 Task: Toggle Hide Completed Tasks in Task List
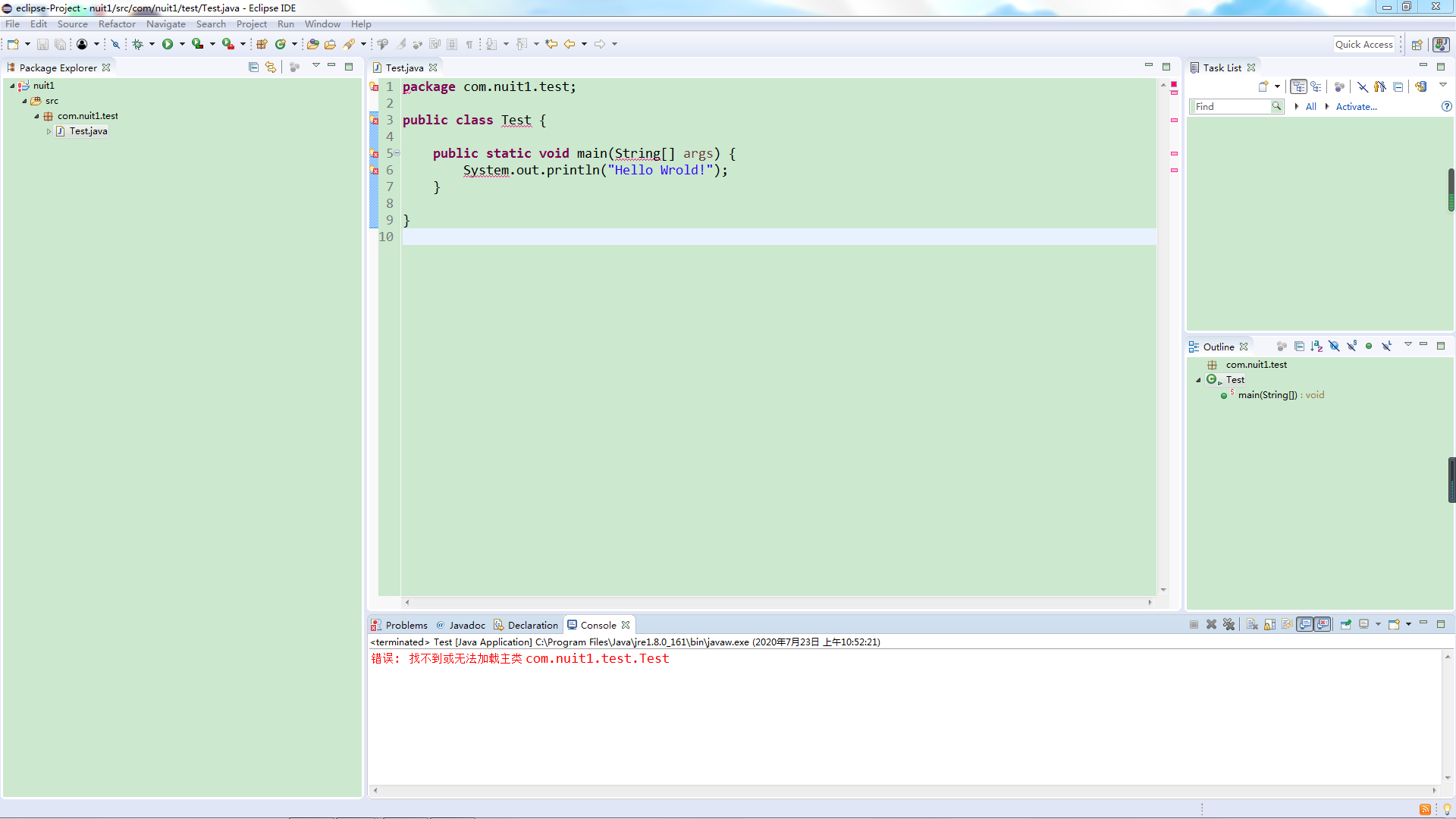point(1363,86)
